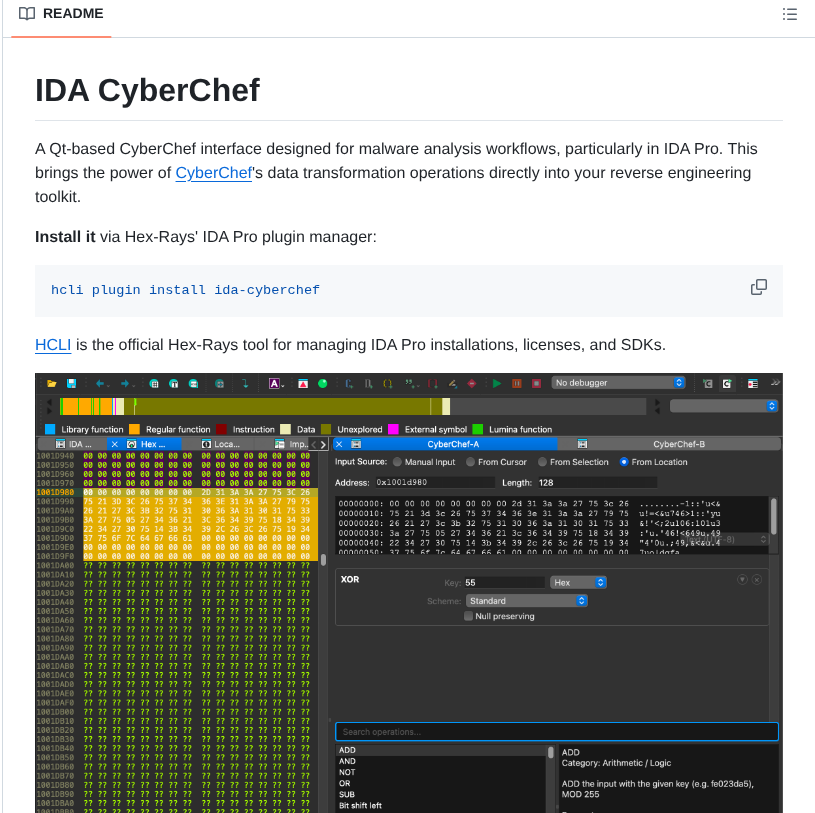Copy the install command using the copy icon
815x813 pixels.
(758, 287)
